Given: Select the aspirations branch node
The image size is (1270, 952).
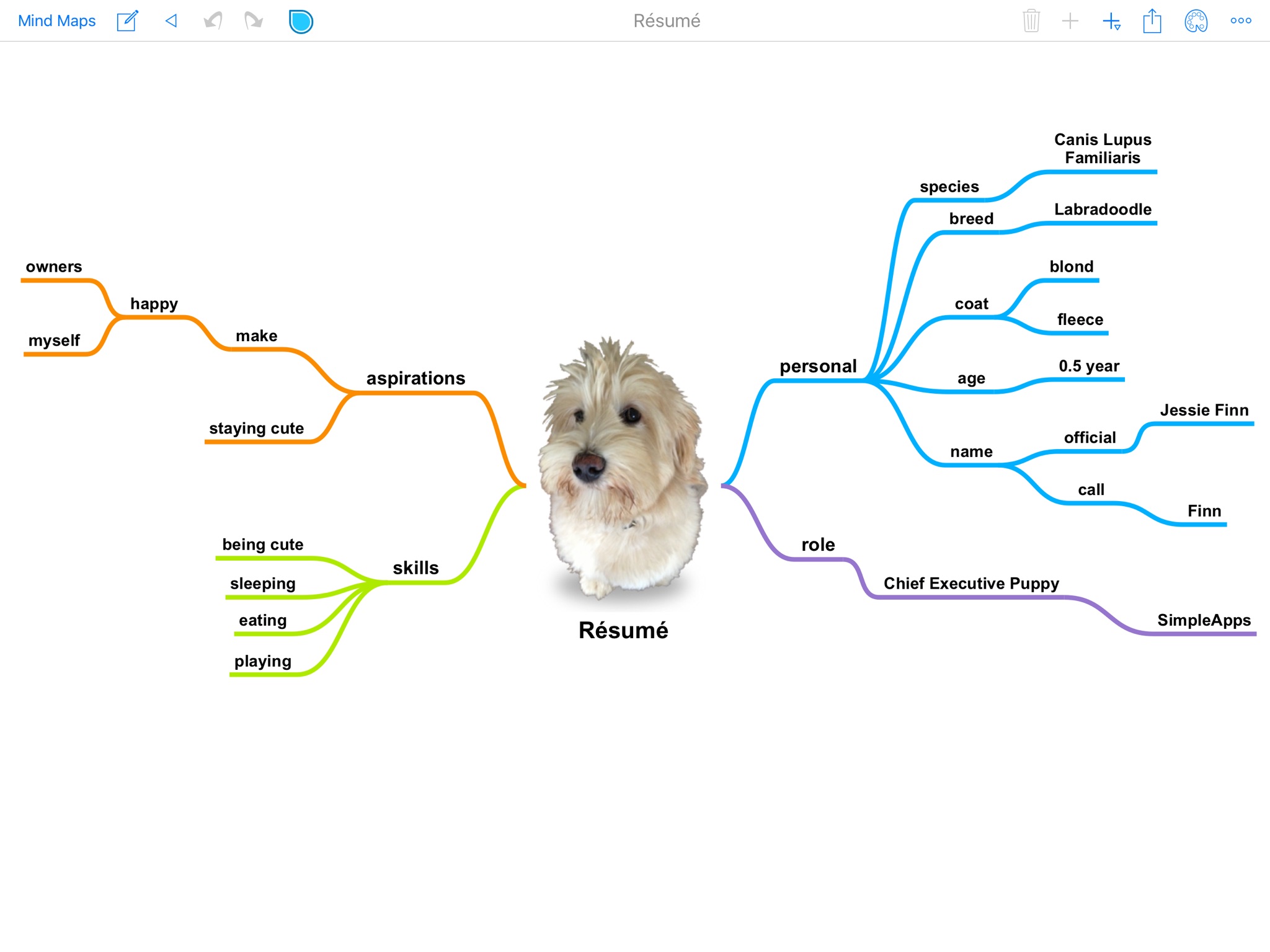Looking at the screenshot, I should point(415,378).
